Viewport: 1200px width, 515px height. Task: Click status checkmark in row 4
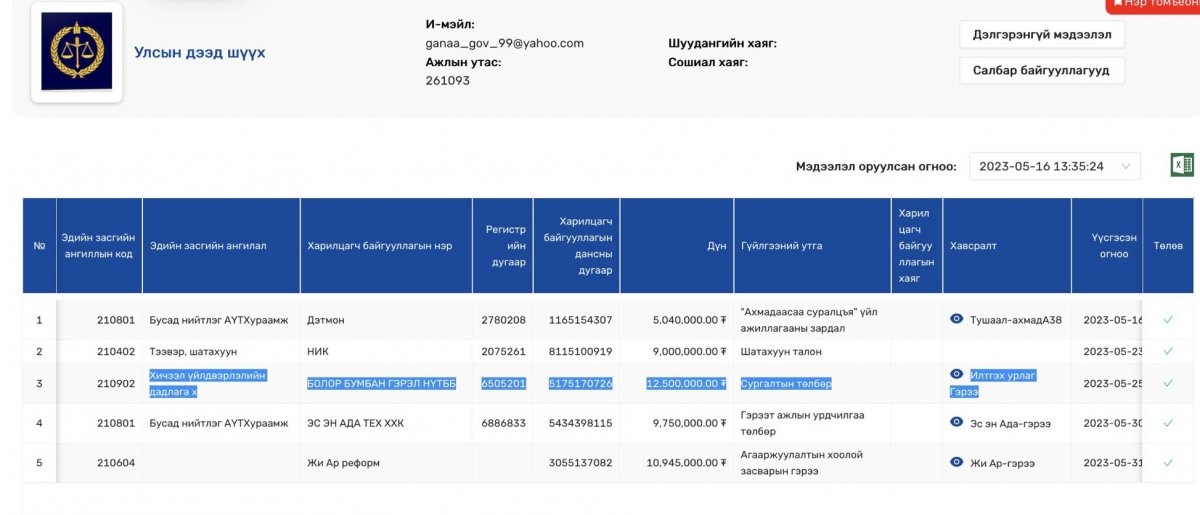[1167, 423]
